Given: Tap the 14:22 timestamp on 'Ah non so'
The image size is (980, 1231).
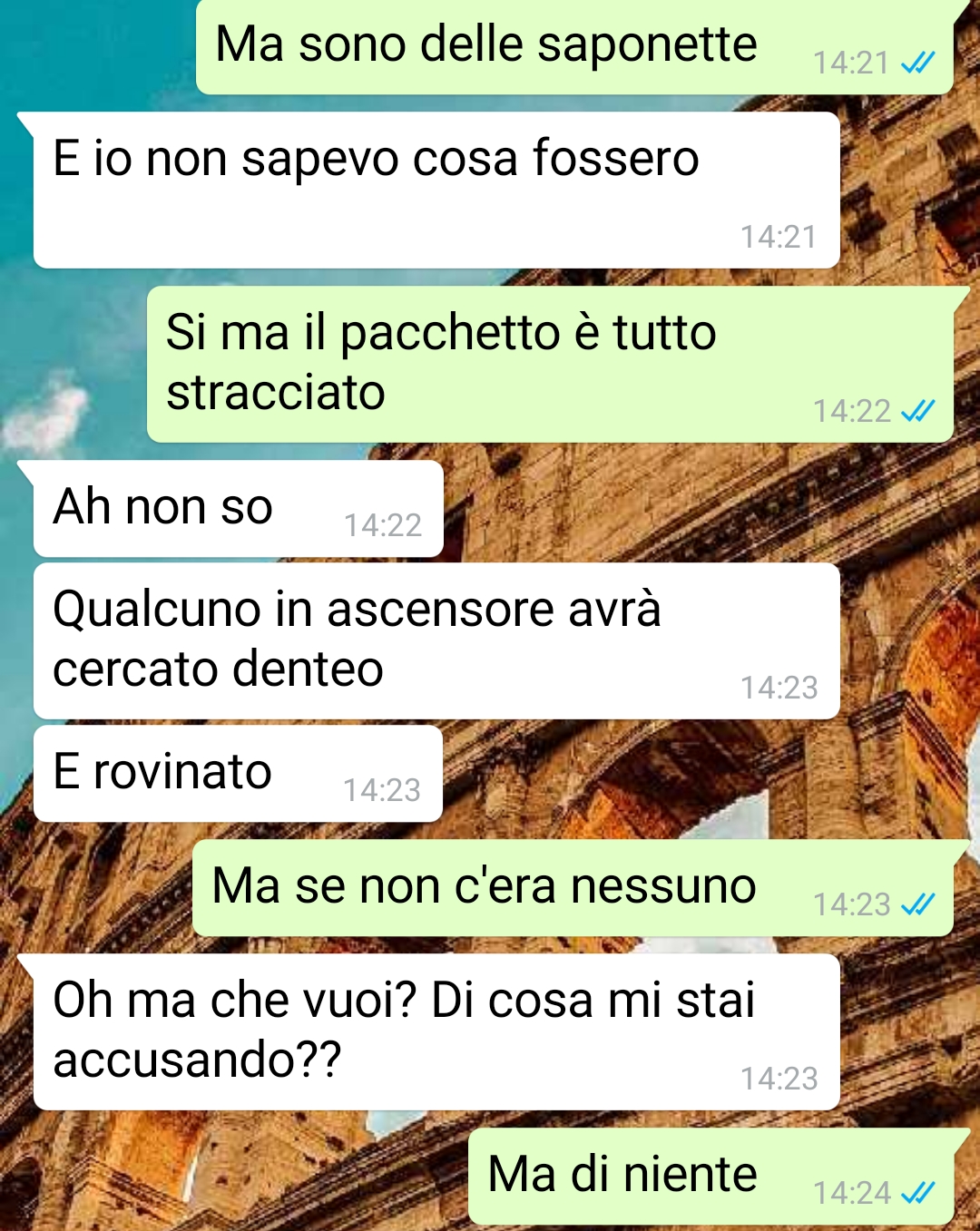Looking at the screenshot, I should coord(382,525).
